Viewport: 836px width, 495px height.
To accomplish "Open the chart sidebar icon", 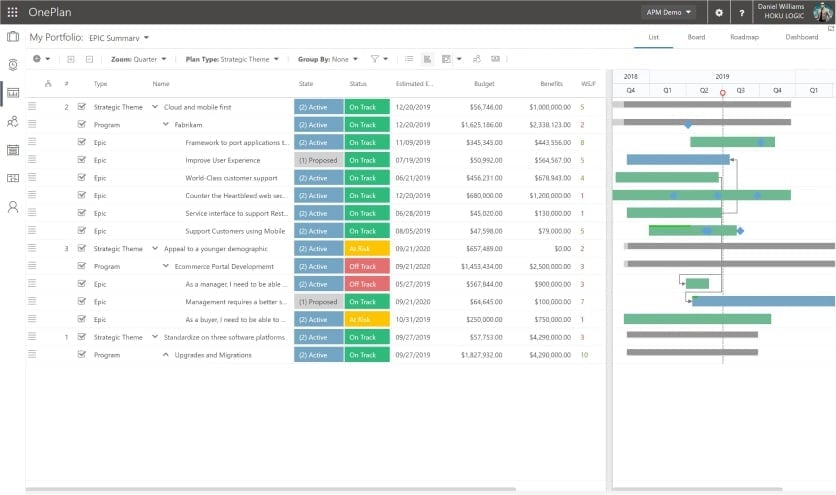I will tap(13, 93).
